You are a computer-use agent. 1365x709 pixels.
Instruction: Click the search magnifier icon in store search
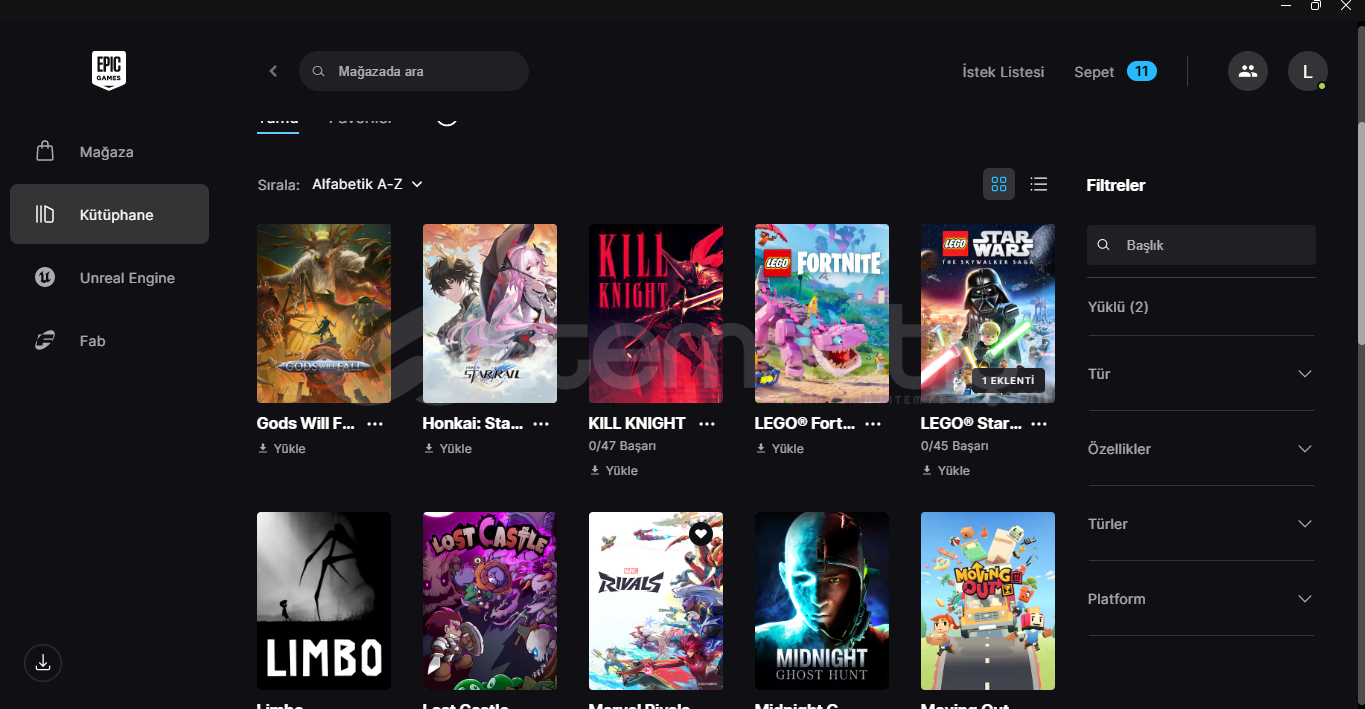tap(319, 72)
